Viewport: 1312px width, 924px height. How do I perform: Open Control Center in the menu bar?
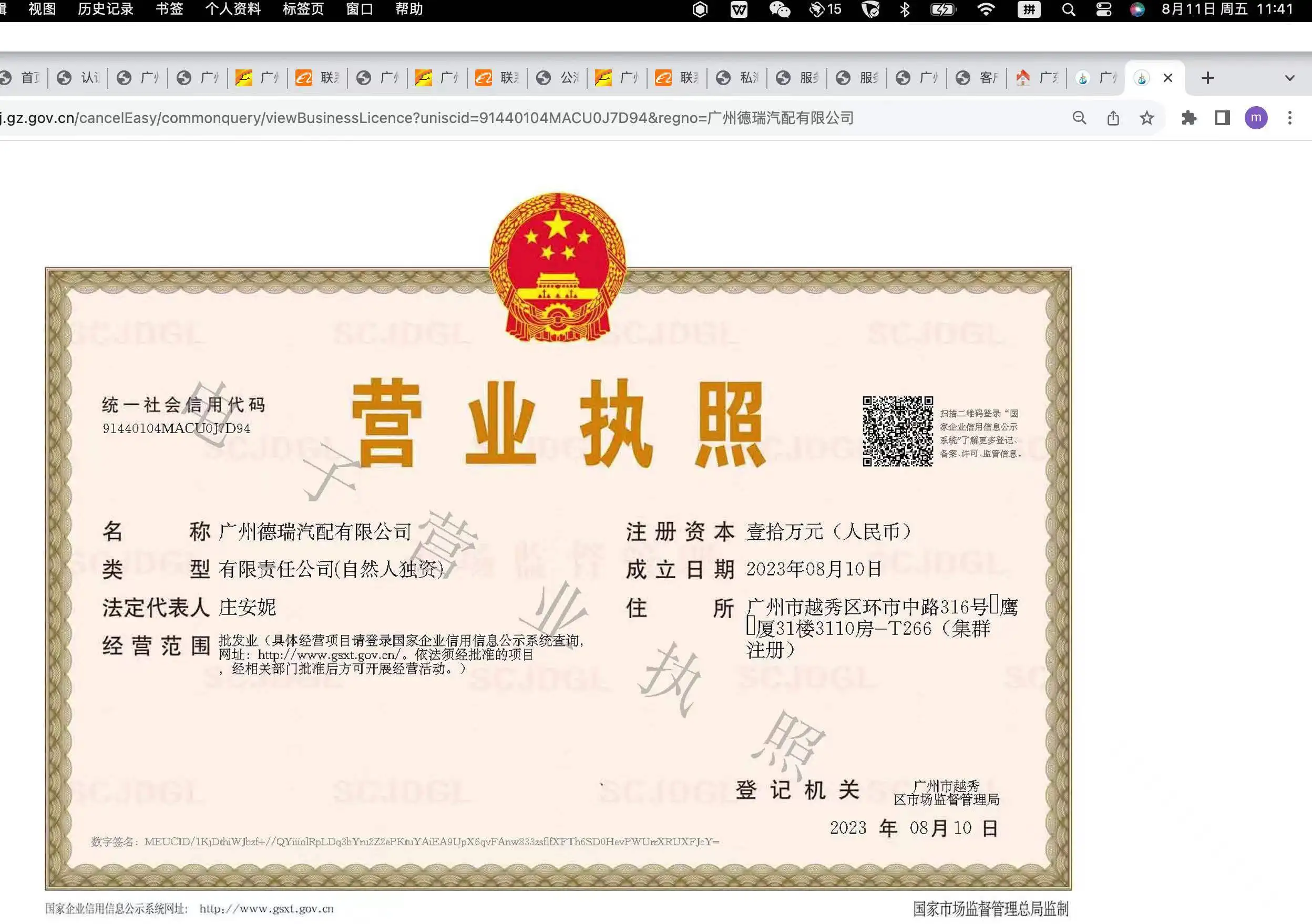1103,9
